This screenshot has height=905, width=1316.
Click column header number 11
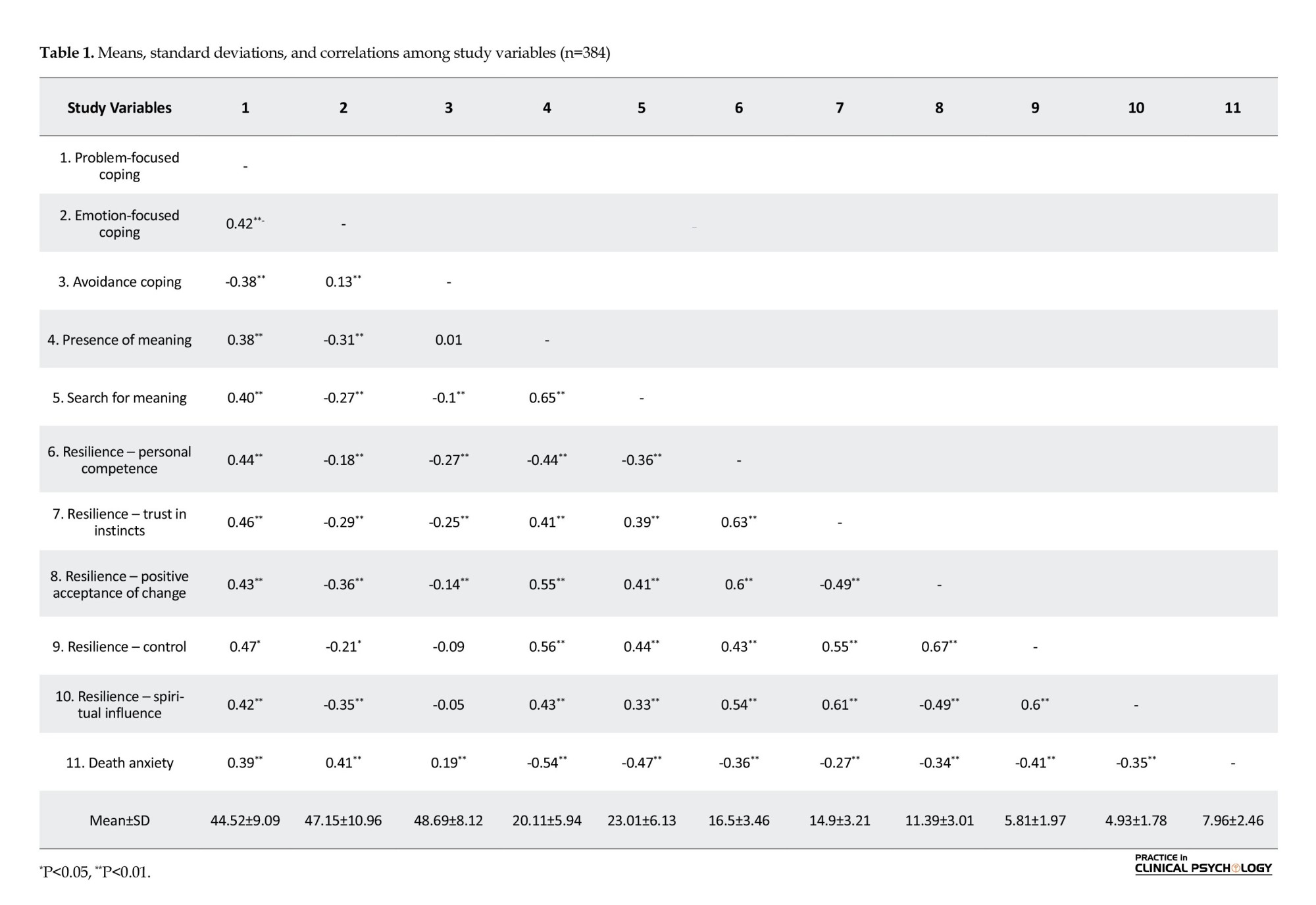pyautogui.click(x=1232, y=108)
